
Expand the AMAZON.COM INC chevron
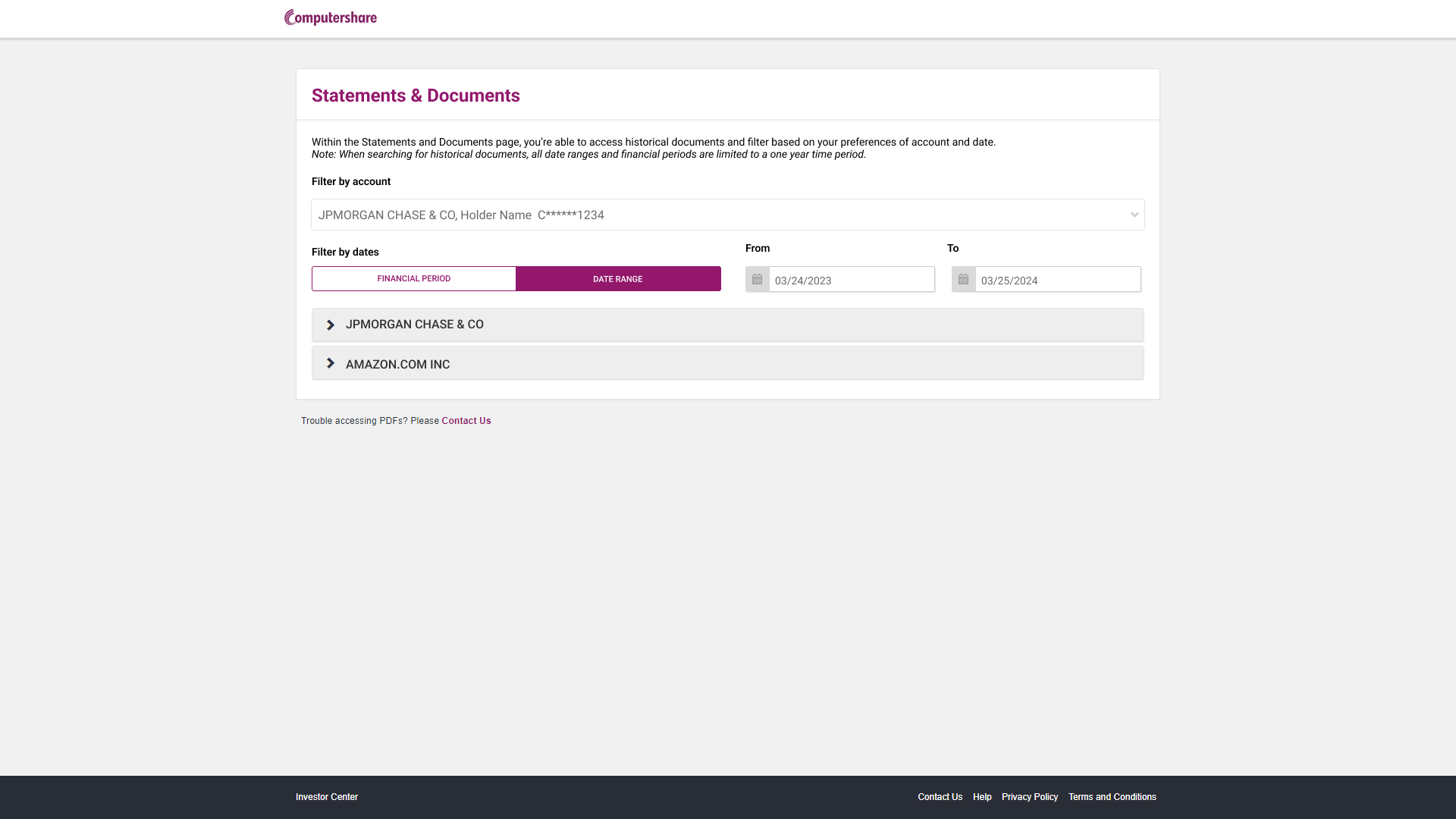coord(331,363)
